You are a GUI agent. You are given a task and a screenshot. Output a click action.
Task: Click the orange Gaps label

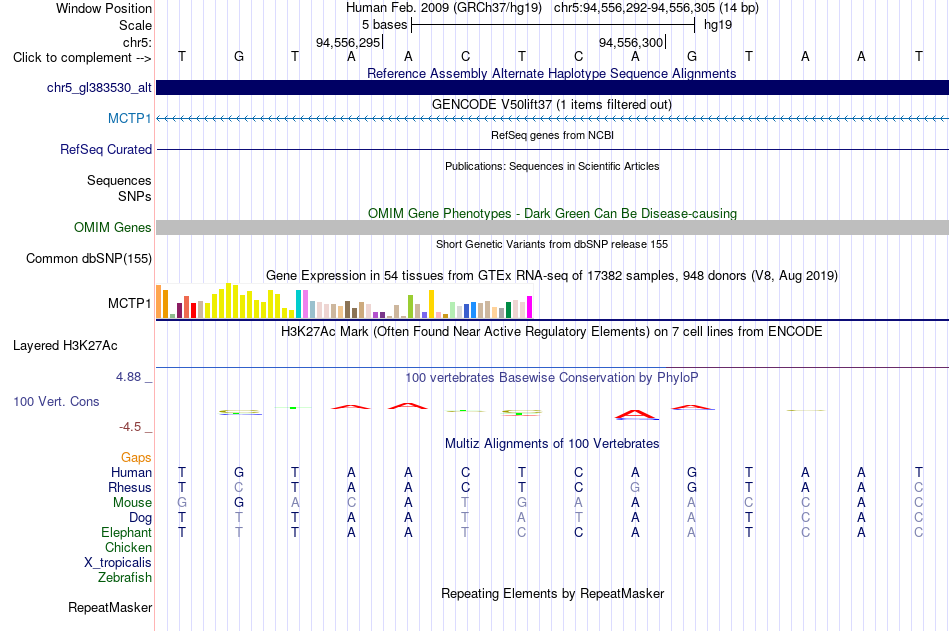point(136,457)
